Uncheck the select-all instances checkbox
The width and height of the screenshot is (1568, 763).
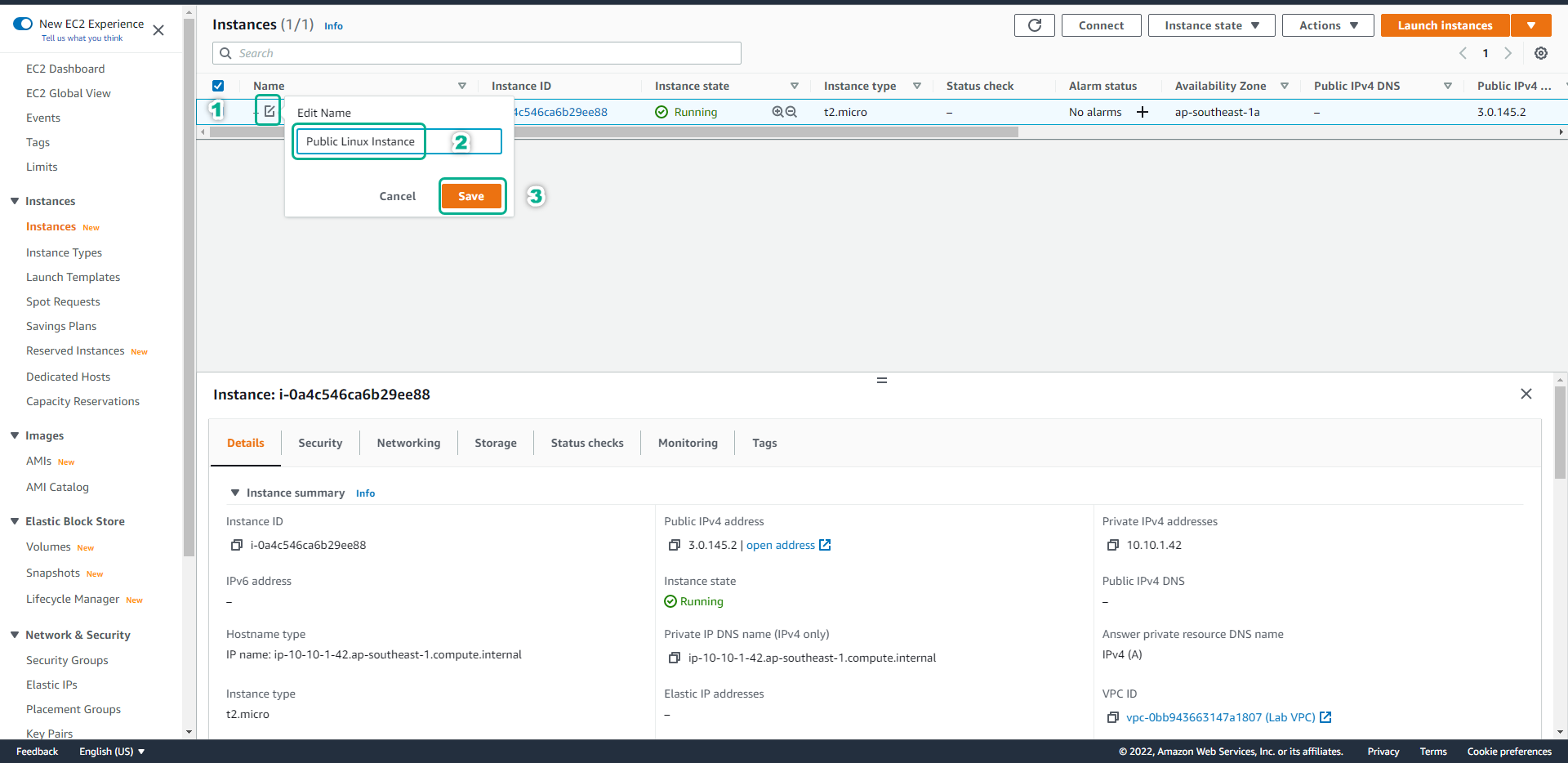[218, 86]
